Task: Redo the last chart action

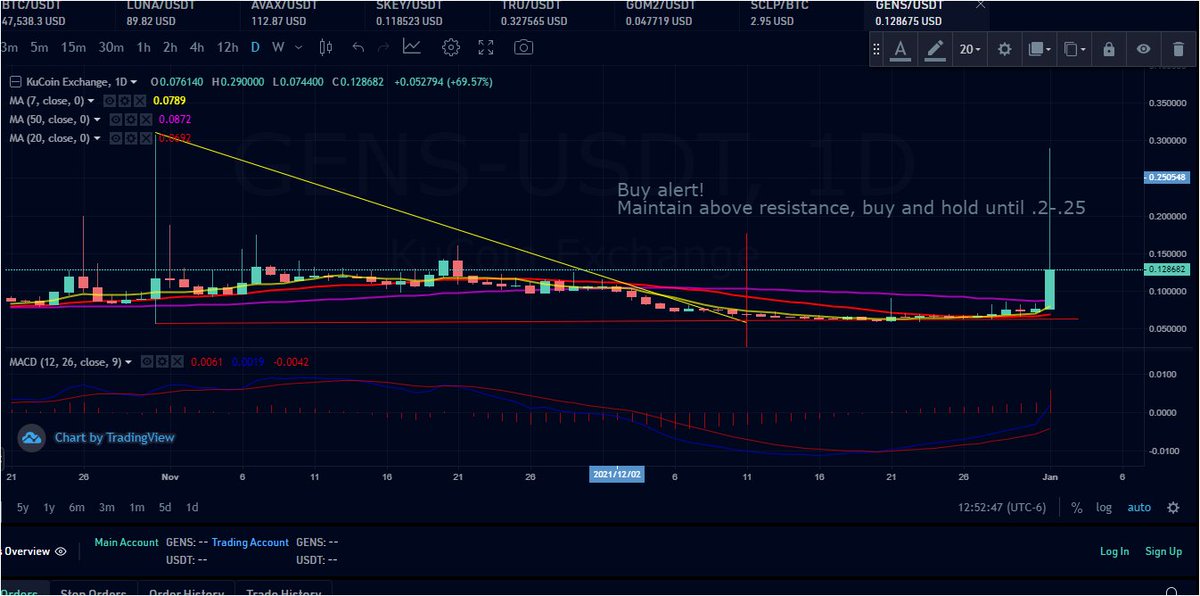Action: 384,47
